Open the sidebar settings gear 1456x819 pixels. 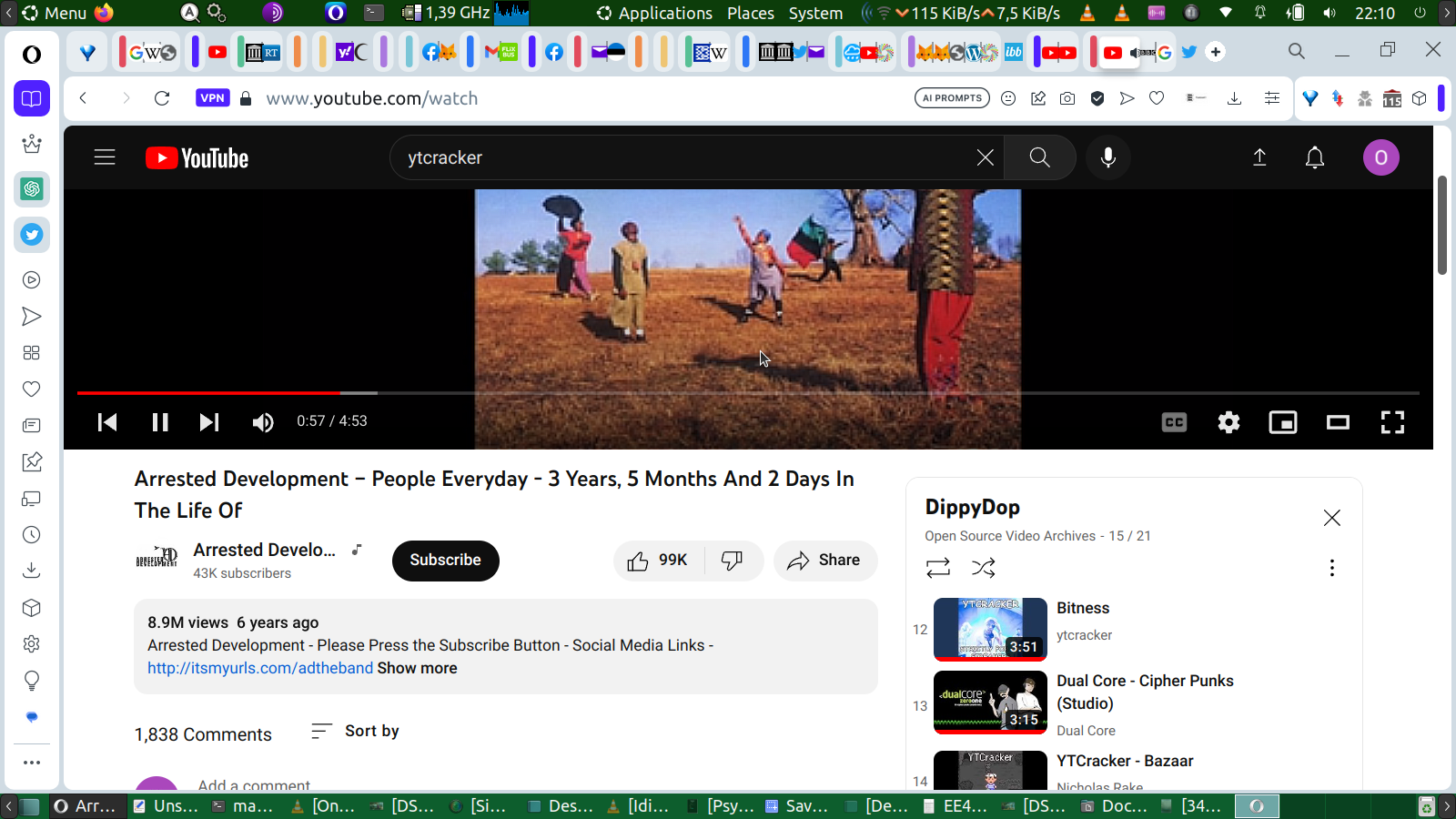pos(32,644)
